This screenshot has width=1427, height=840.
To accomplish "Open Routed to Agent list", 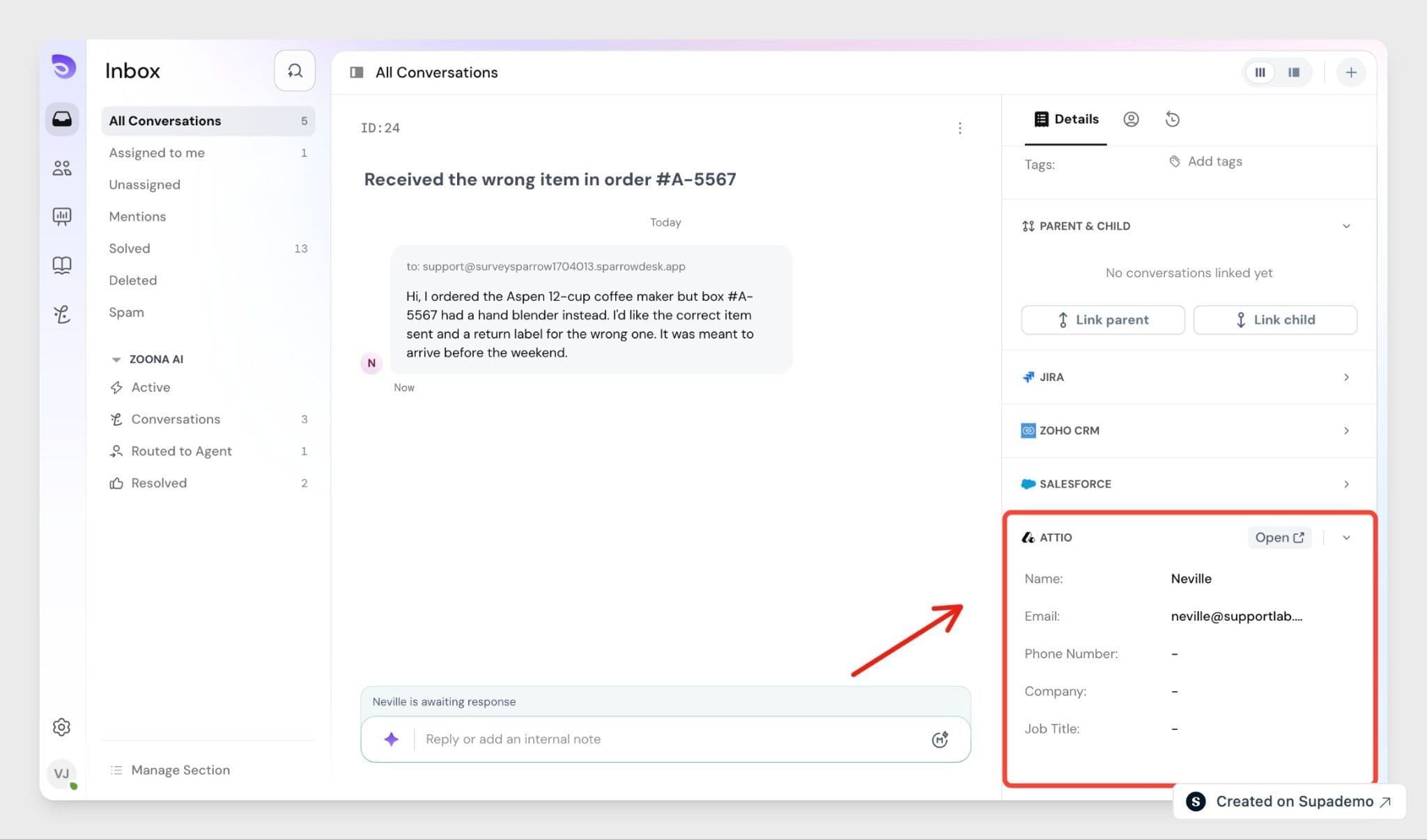I will click(208, 451).
